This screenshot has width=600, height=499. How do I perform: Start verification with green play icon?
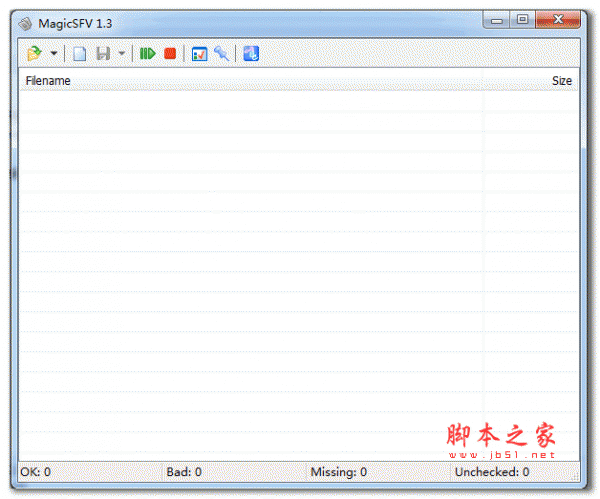pos(147,54)
